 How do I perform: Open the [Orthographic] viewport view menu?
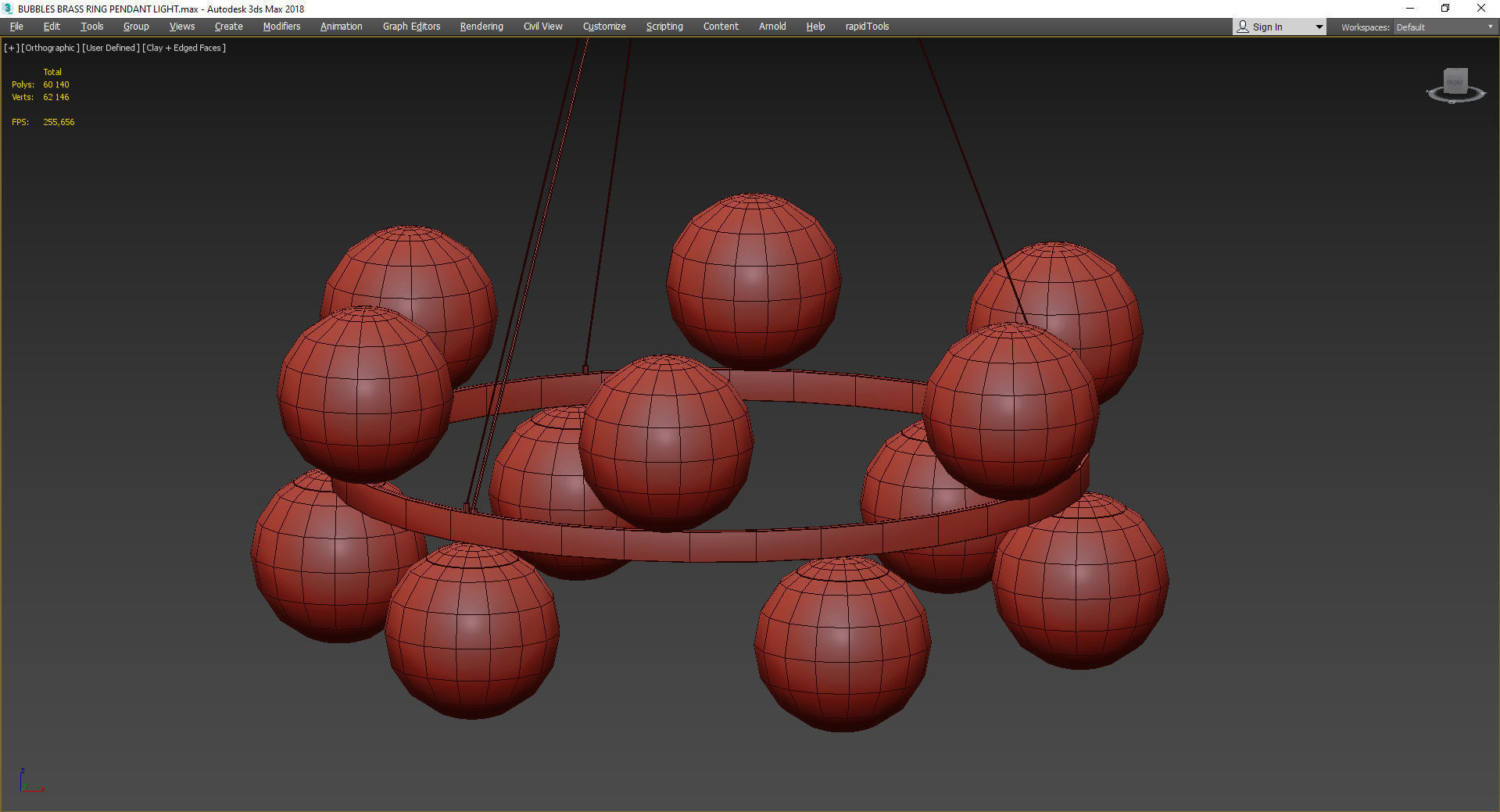point(50,48)
